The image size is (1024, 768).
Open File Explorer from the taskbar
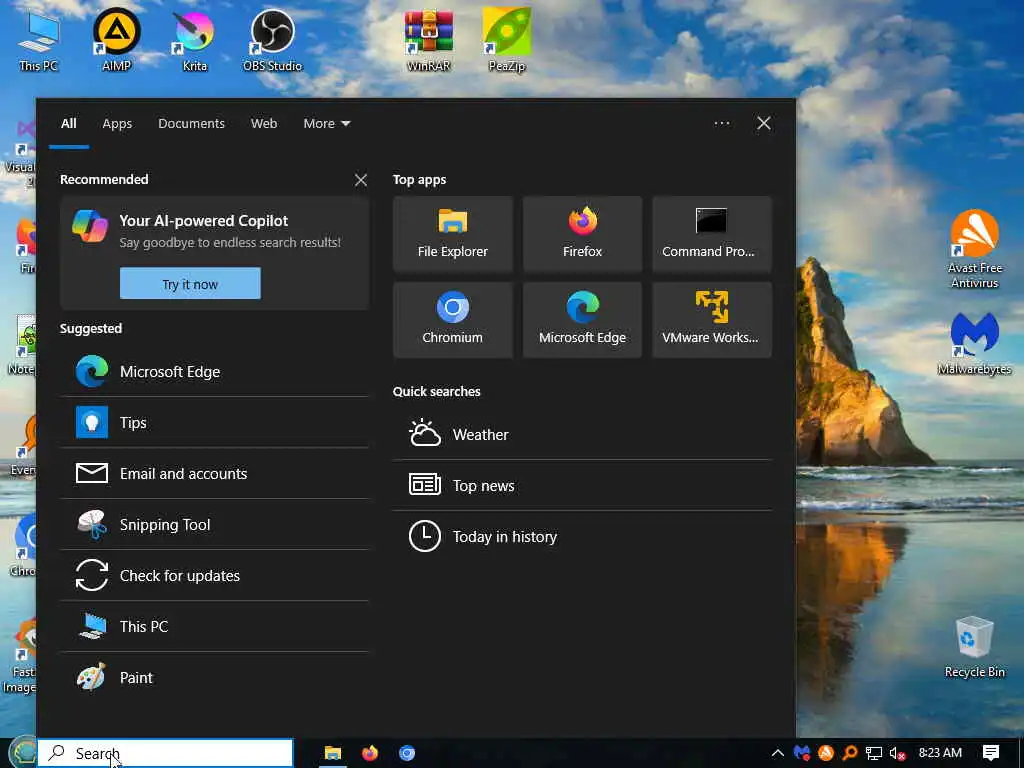click(332, 753)
